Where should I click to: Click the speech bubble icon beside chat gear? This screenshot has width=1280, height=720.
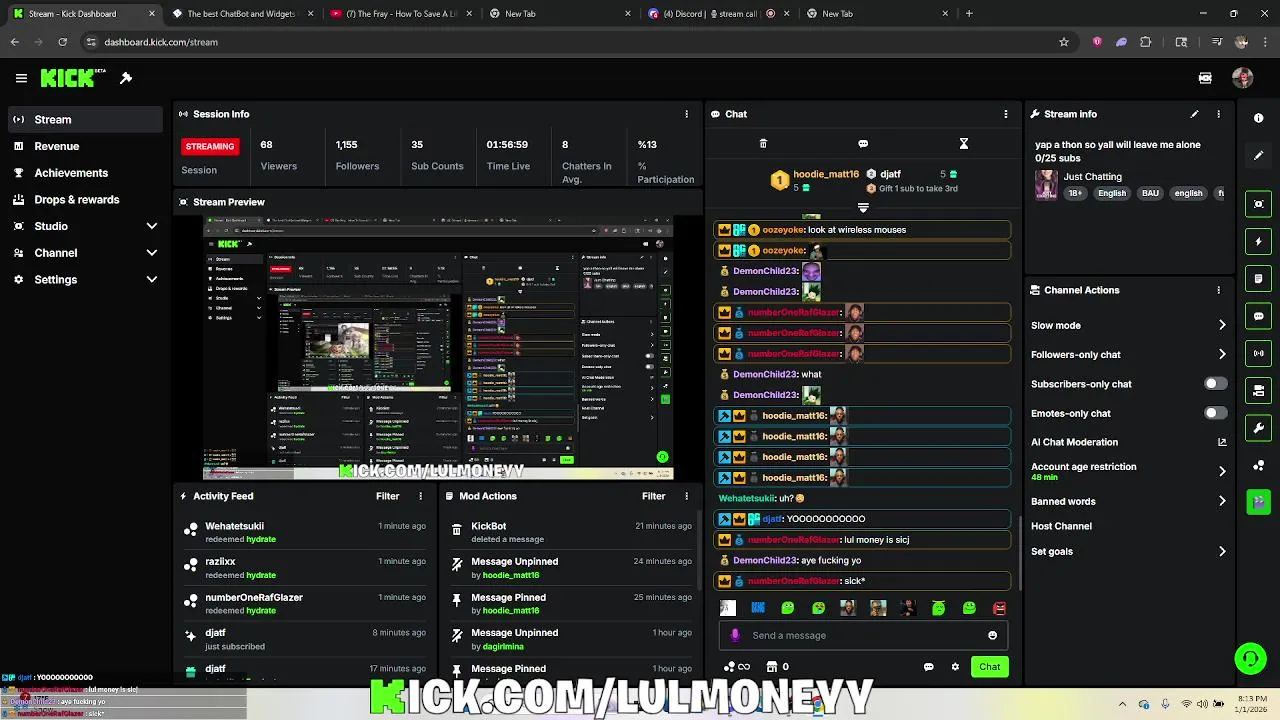coord(928,667)
